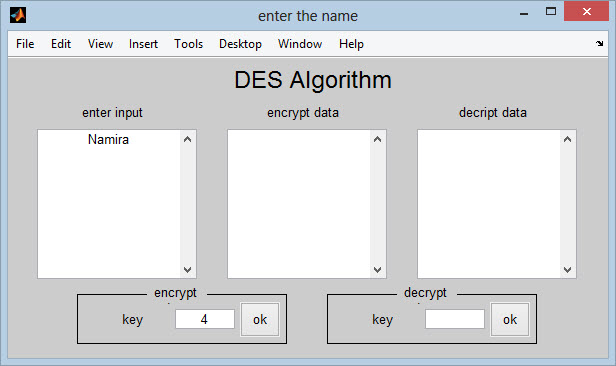Click down arrow of encrypt data scrollbar
Viewport: 616px width, 366px height.
378,270
